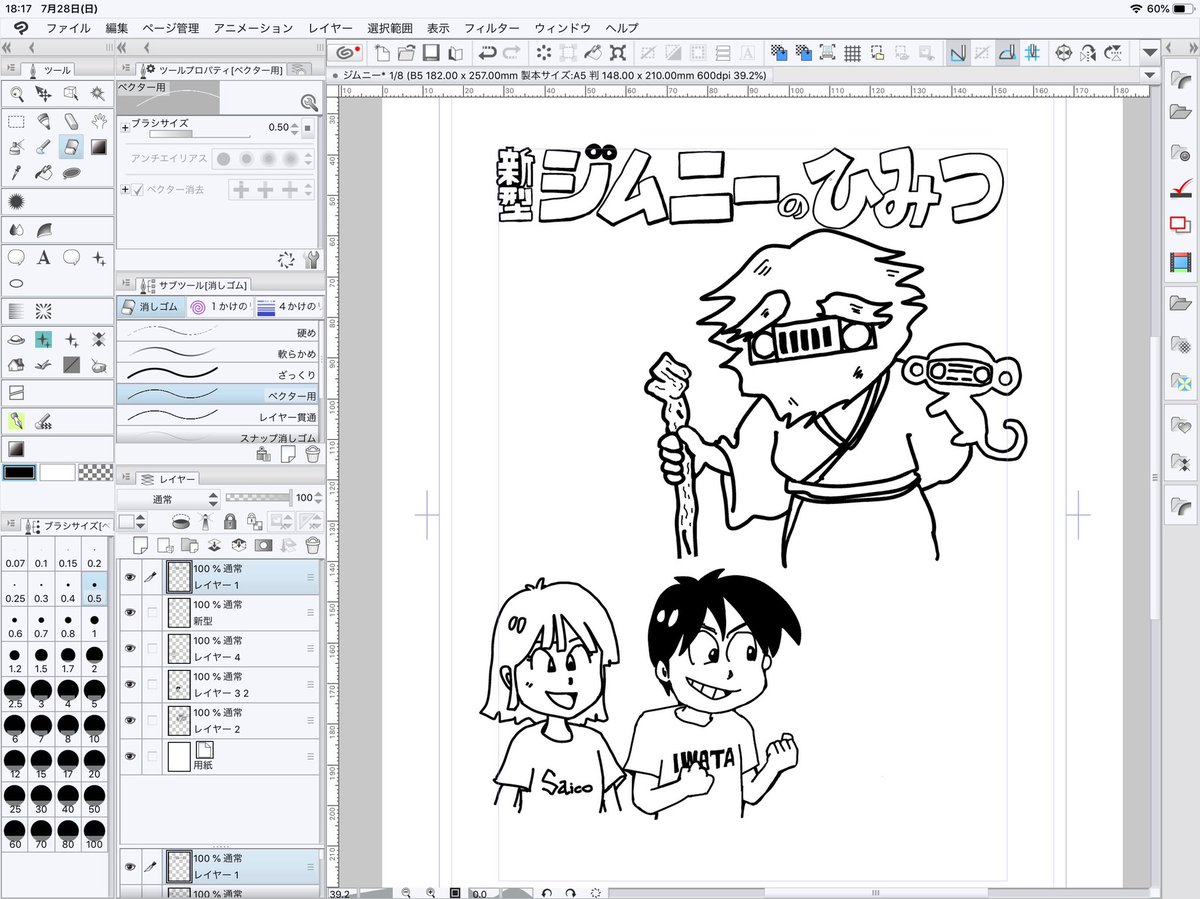
Task: Open the ファイル menu
Action: coord(68,28)
